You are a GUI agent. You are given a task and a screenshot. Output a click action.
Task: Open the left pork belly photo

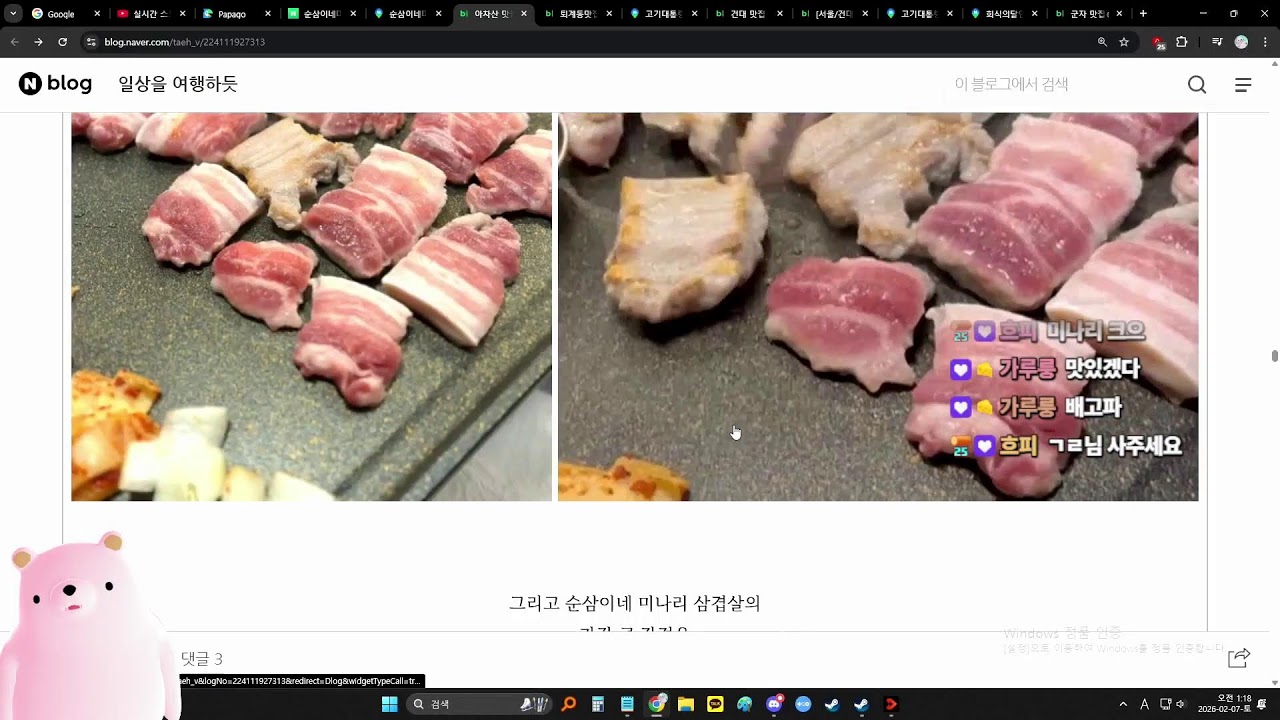(311, 306)
